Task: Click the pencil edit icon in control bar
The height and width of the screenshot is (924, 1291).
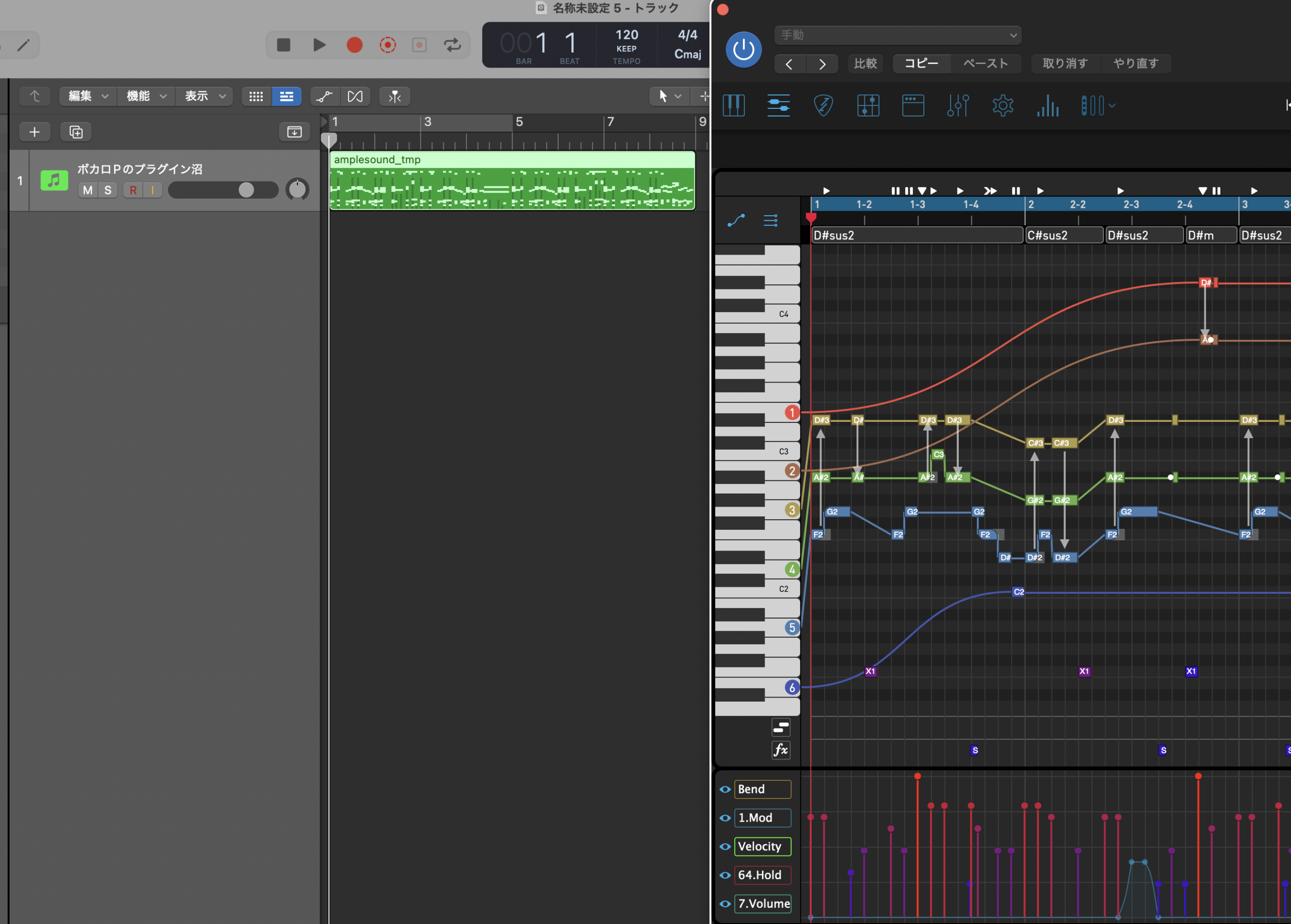Action: [x=23, y=45]
